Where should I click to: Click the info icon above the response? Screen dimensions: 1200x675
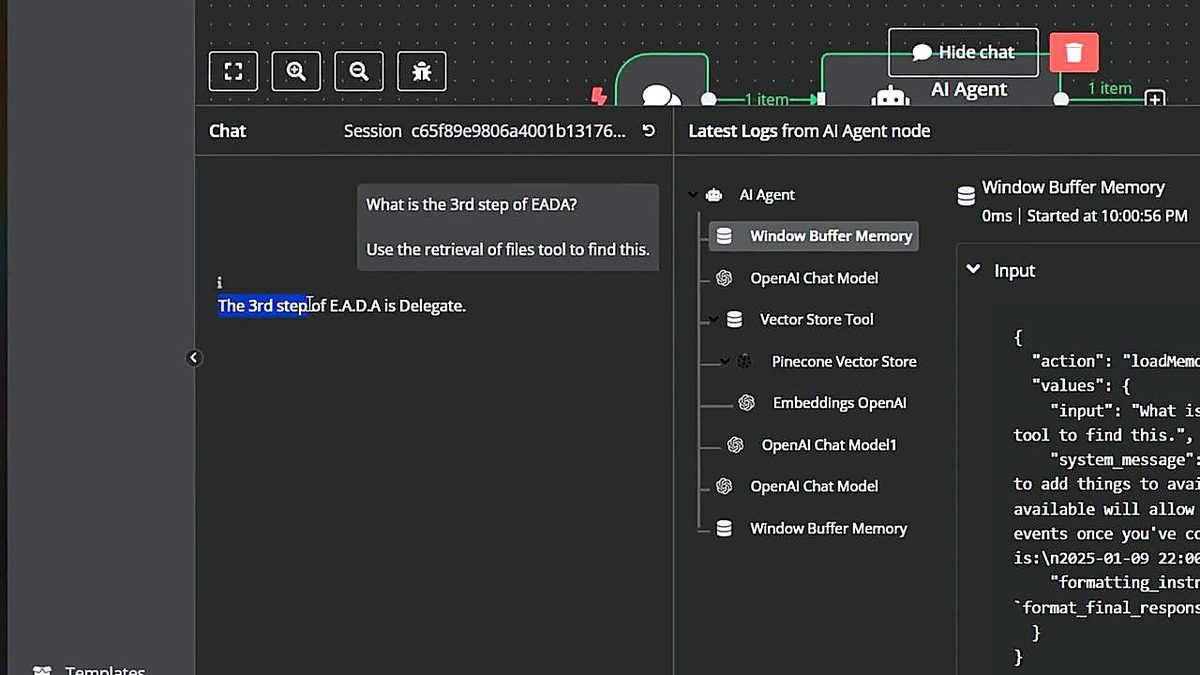click(x=219, y=283)
